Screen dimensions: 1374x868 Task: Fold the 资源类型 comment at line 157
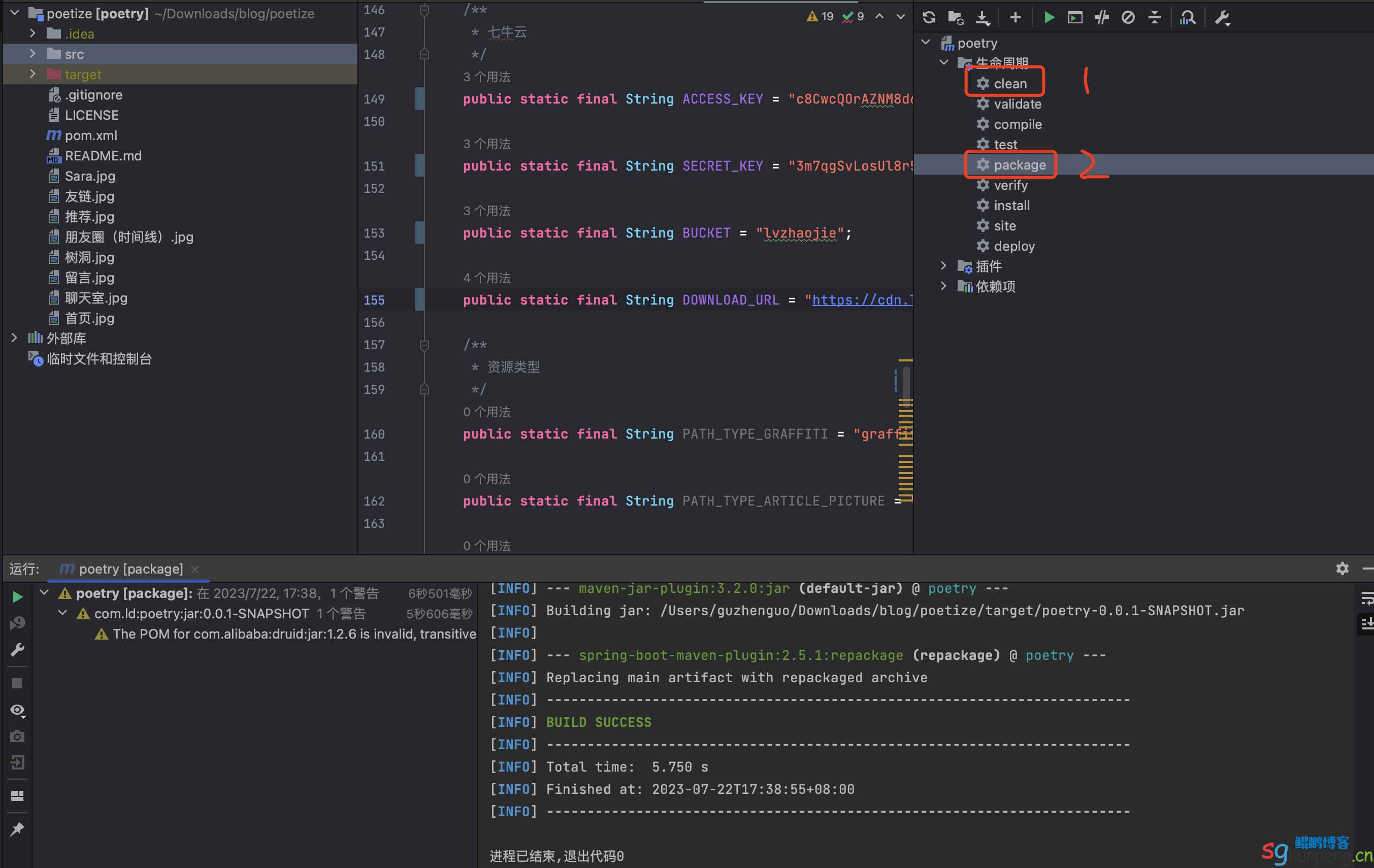point(424,345)
